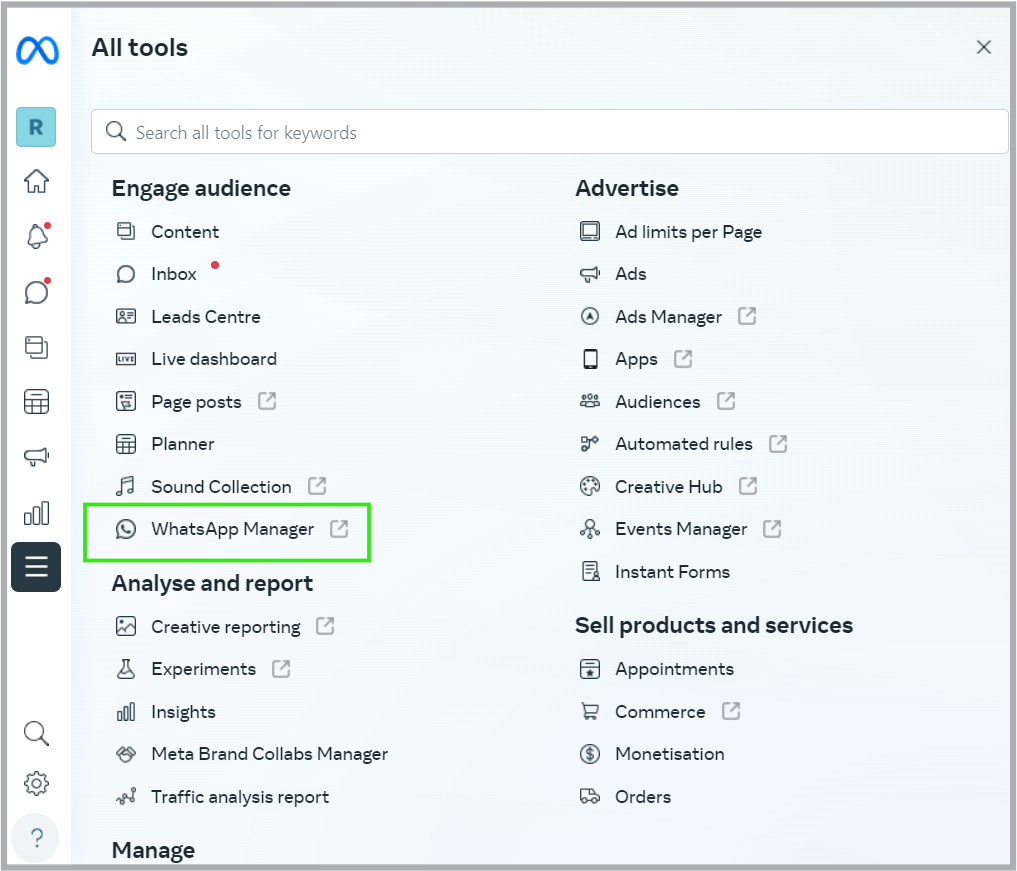Open Creative reporting
The width and height of the screenshot is (1017, 871).
click(x=226, y=626)
